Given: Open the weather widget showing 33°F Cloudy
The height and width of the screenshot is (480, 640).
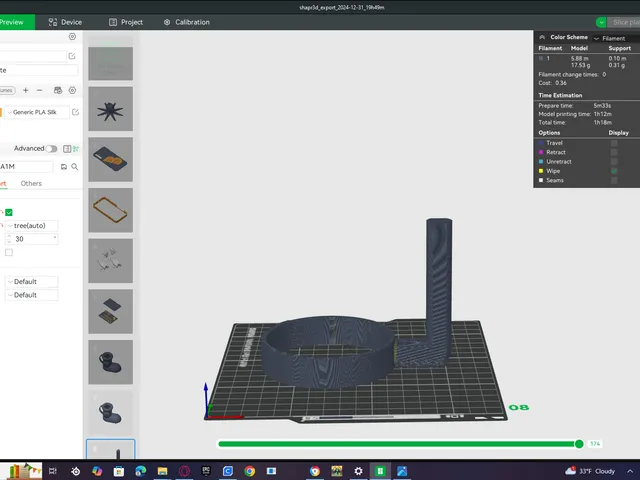Looking at the screenshot, I should tap(590, 471).
